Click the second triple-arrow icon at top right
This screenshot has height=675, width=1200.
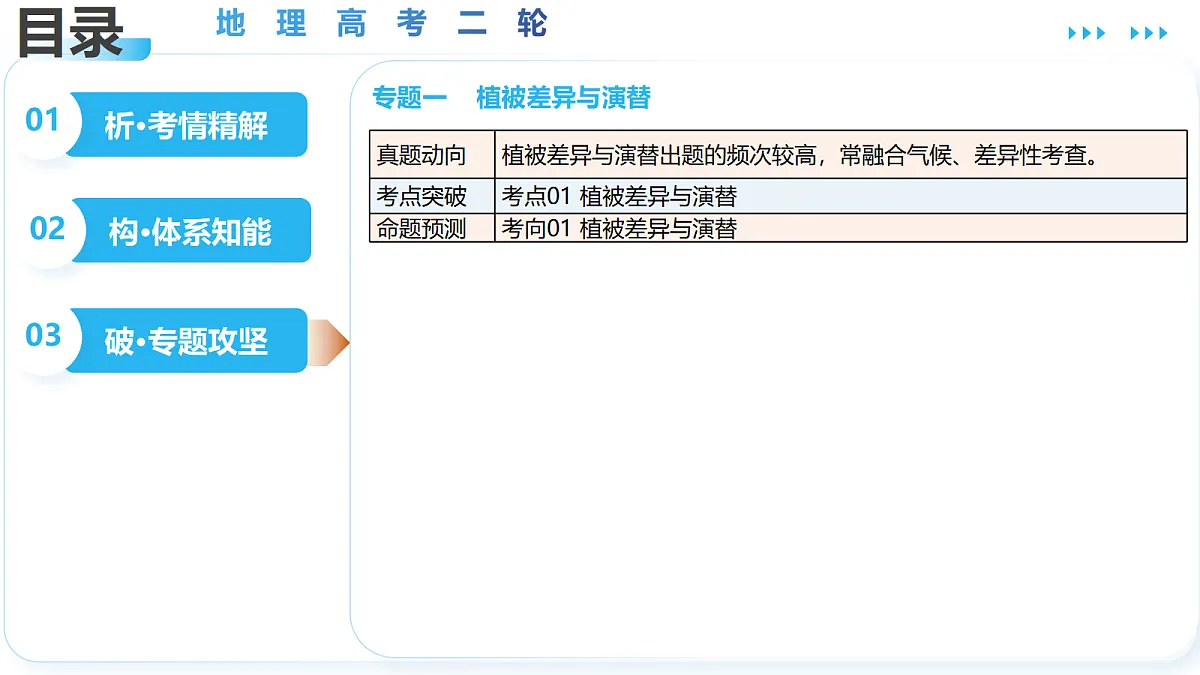click(x=1149, y=33)
